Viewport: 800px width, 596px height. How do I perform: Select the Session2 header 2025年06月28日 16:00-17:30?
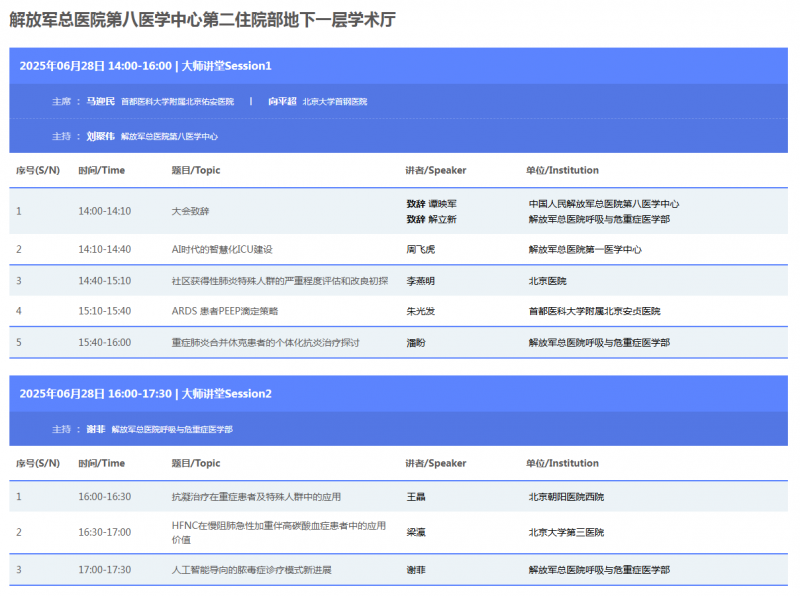tap(145, 394)
